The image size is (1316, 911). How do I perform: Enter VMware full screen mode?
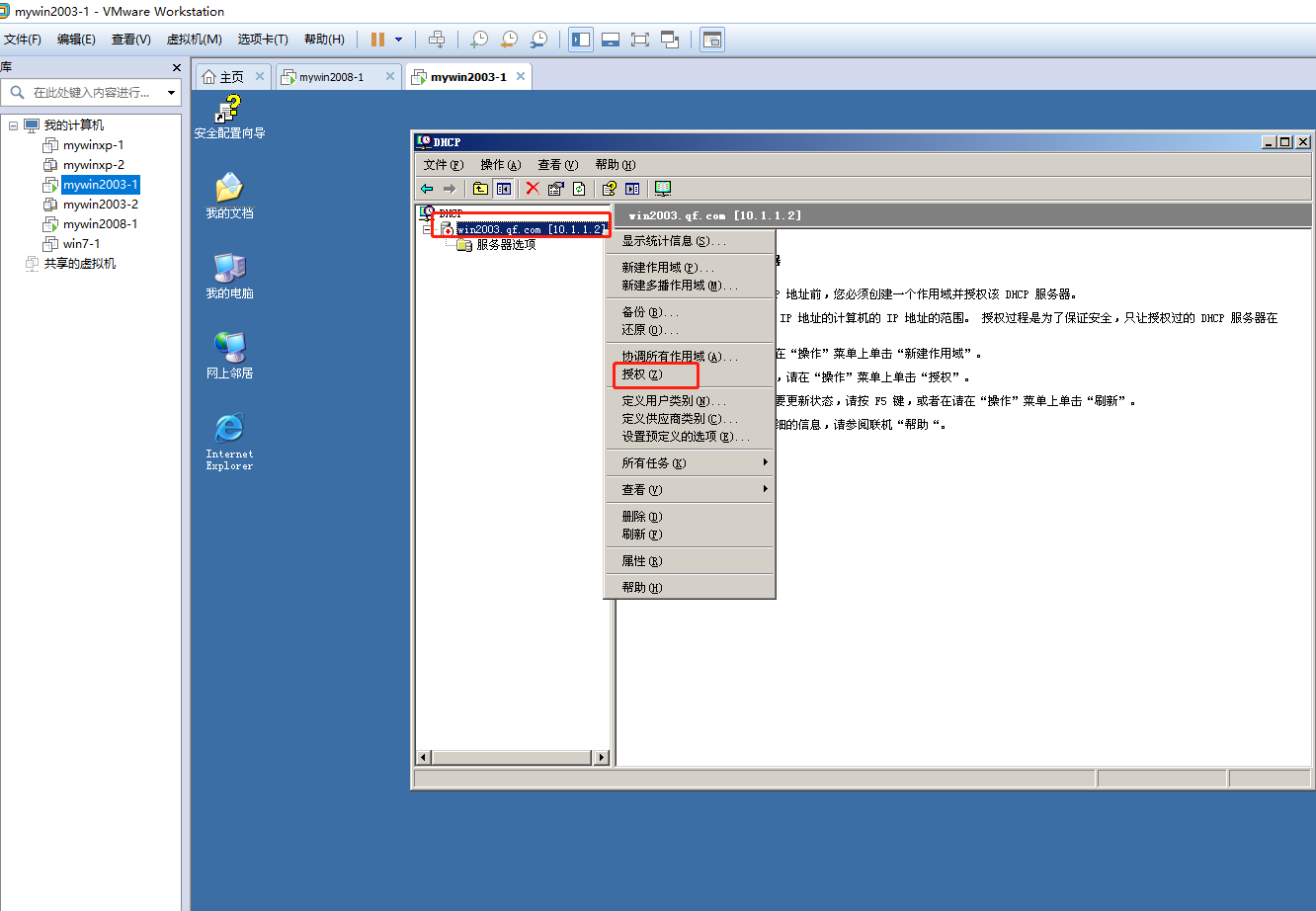[x=640, y=40]
